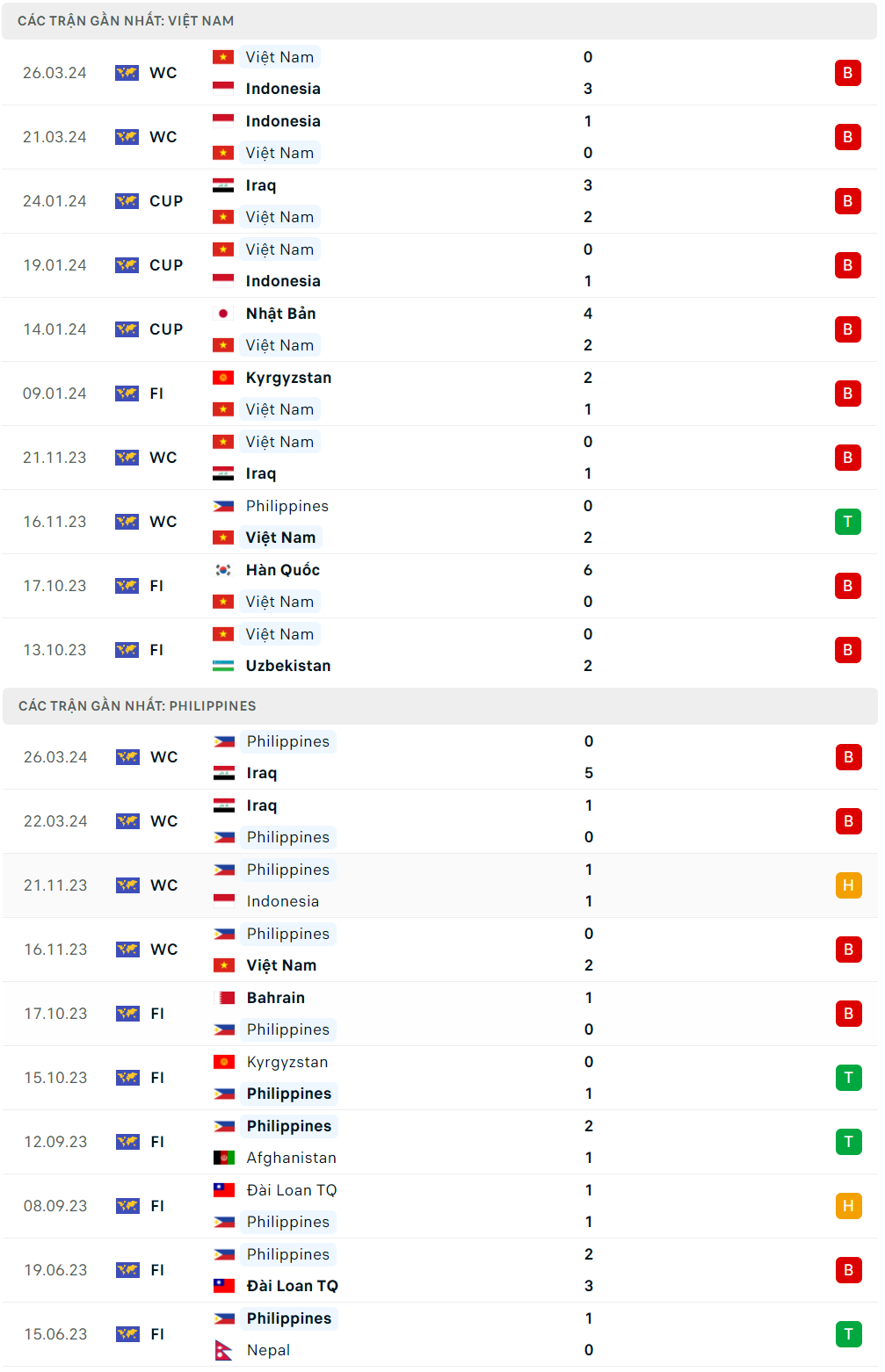Viewport: 885px width, 1372px height.
Task: Open the Nhật Bản team link
Action: pos(280,314)
